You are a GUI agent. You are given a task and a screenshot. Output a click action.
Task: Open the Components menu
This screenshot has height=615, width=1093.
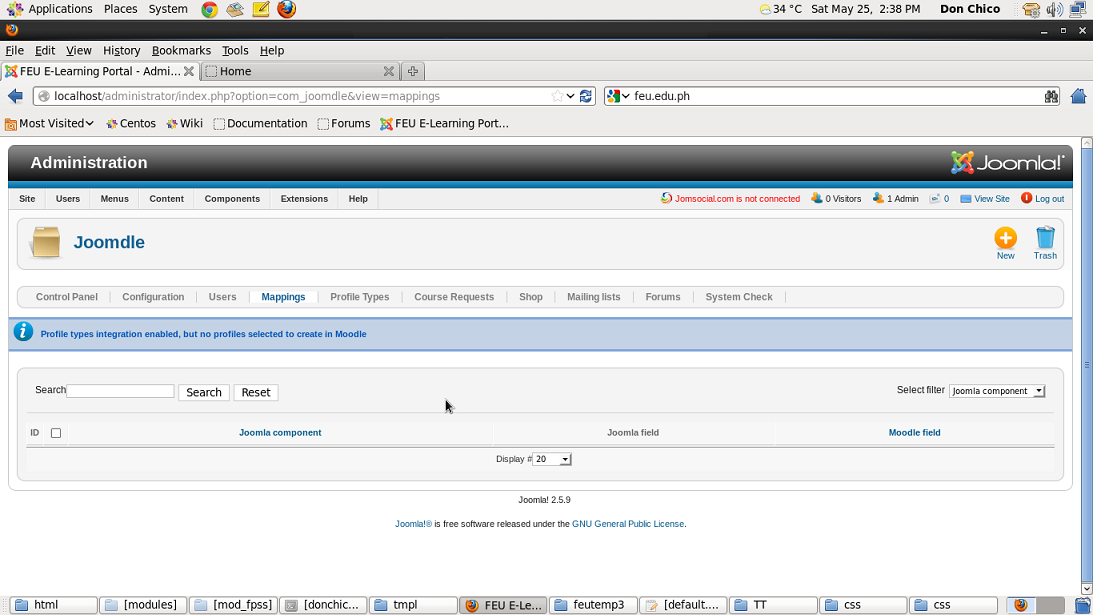pos(232,199)
